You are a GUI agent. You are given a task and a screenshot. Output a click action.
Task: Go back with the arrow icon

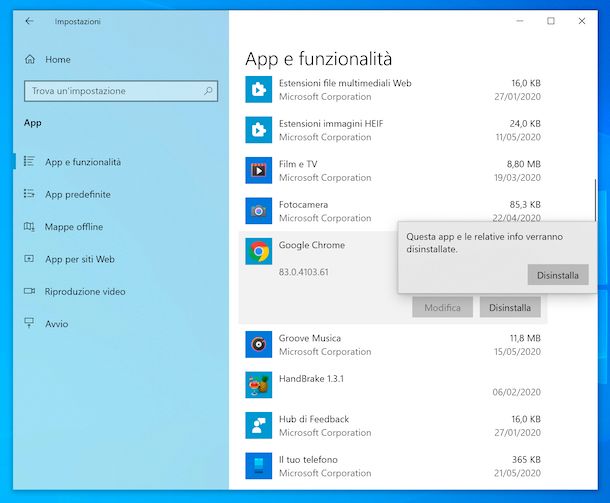tap(29, 21)
